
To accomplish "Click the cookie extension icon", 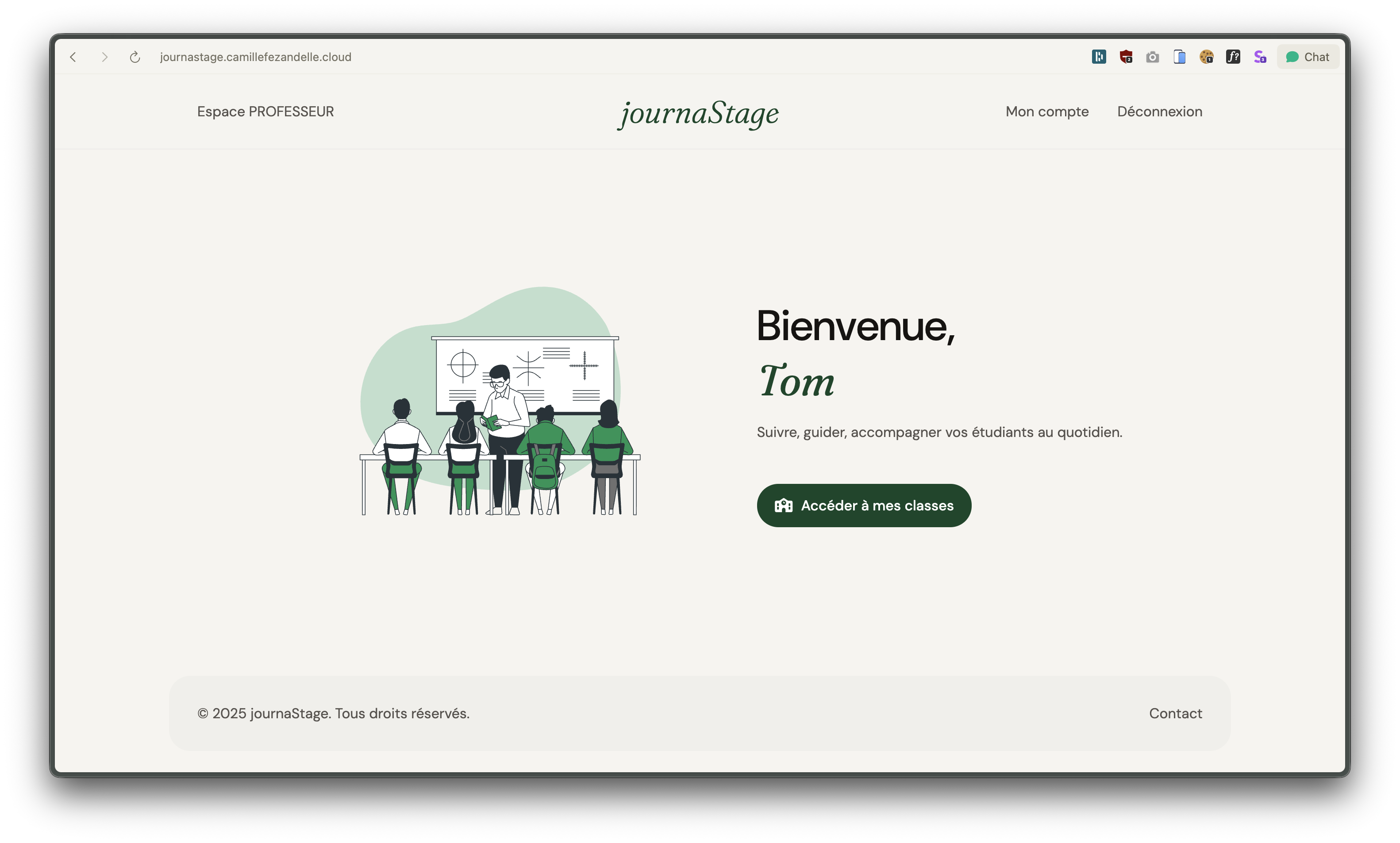I will tap(1206, 57).
